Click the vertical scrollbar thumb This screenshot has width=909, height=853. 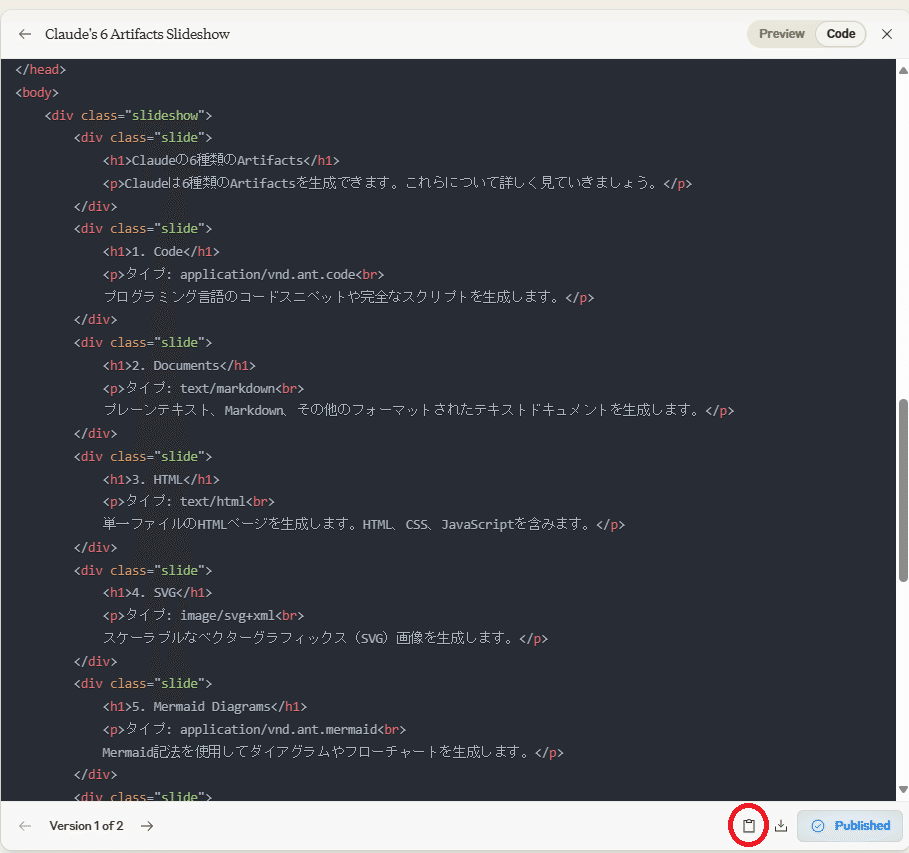(x=903, y=491)
